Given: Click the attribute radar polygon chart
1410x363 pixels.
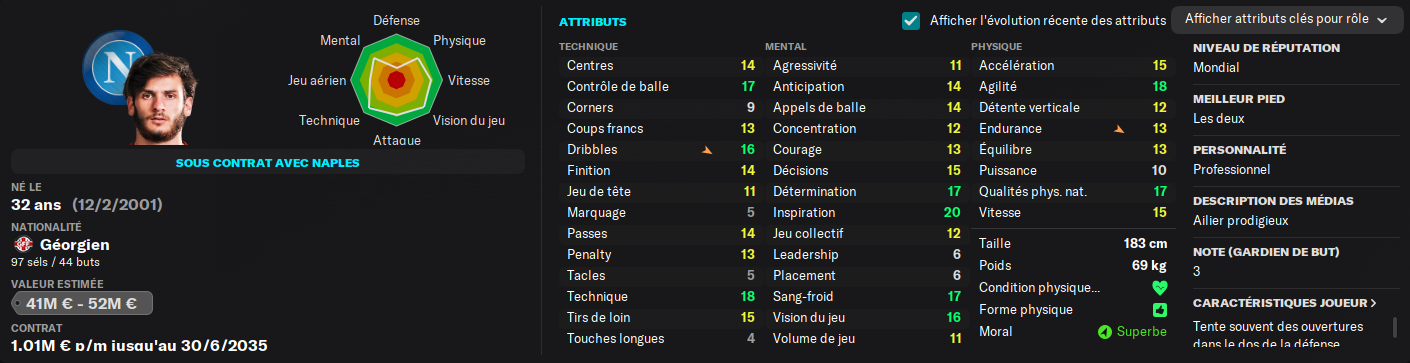Looking at the screenshot, I should tap(396, 79).
